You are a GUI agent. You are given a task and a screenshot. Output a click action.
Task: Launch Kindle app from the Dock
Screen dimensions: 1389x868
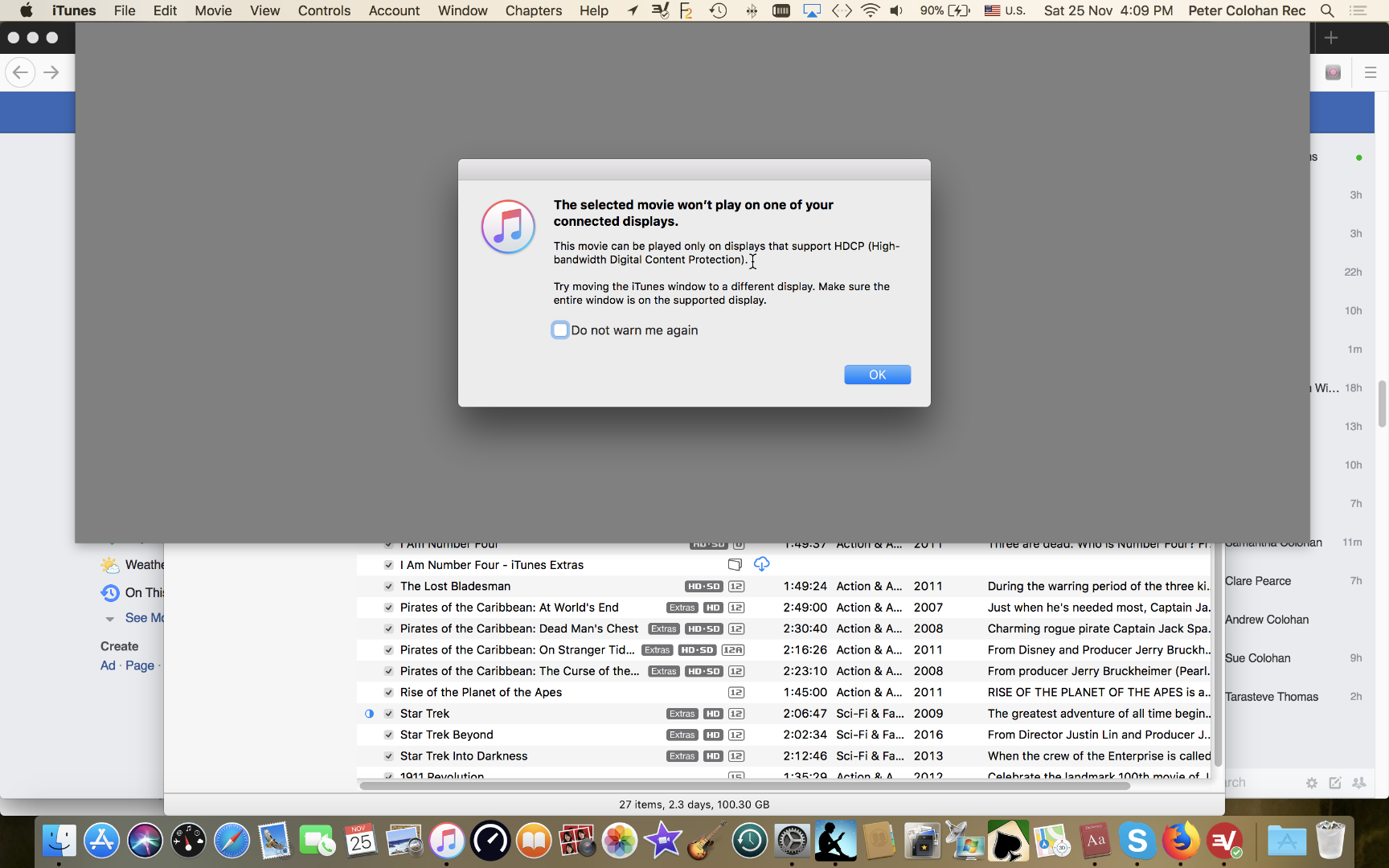(x=836, y=841)
